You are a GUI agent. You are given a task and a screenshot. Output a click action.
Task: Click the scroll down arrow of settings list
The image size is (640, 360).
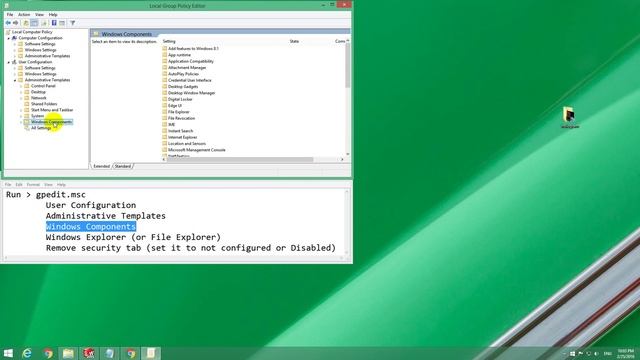[x=348, y=154]
